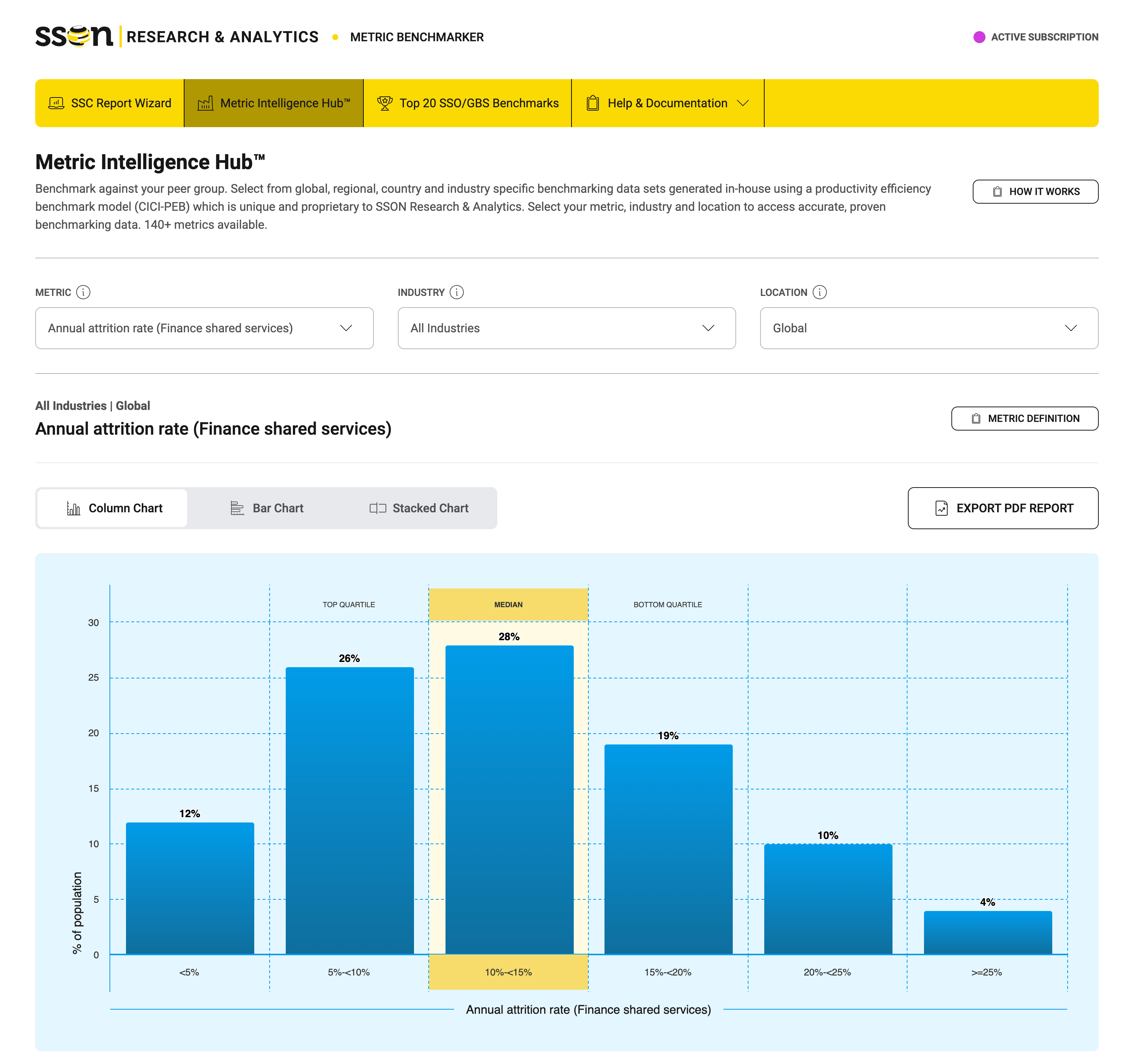Click the SSC Report Wizard laptop icon
This screenshot has width=1134, height=1064.
click(56, 103)
